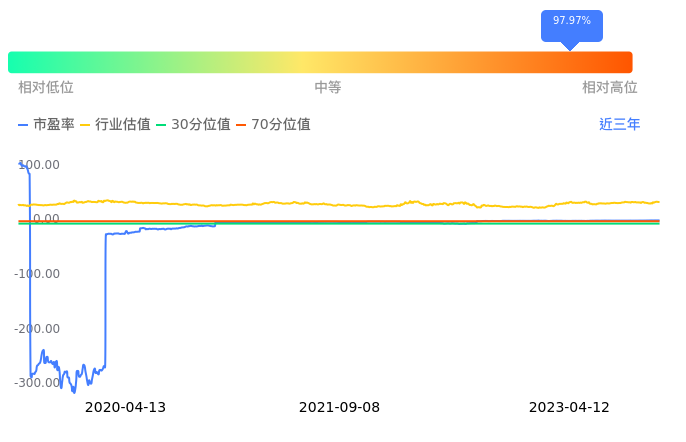Toggle the 70分位值 legend series
Image resolution: width=686 pixels, height=442 pixels.
[x=273, y=125]
